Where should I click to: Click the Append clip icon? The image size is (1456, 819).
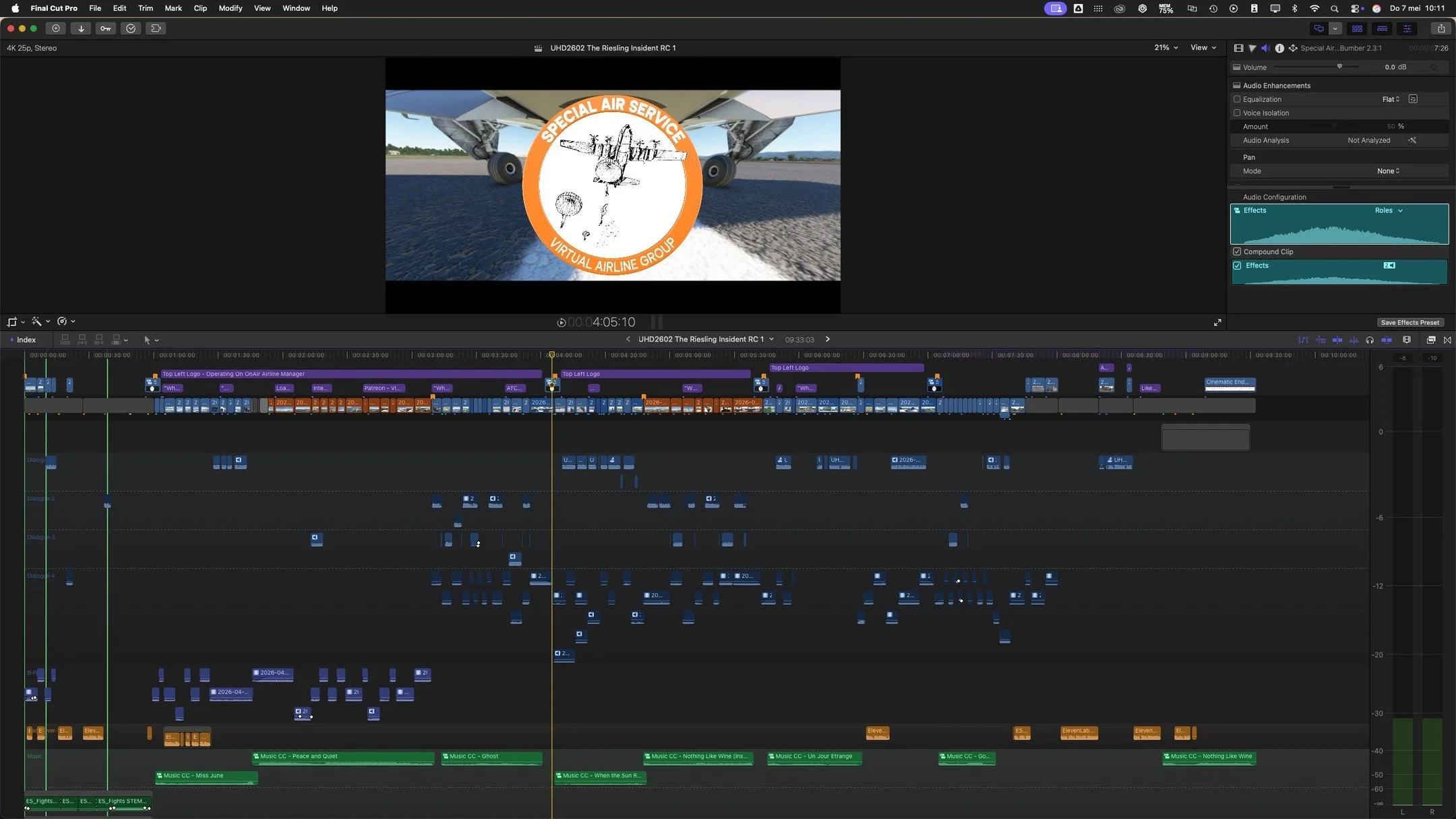(99, 340)
